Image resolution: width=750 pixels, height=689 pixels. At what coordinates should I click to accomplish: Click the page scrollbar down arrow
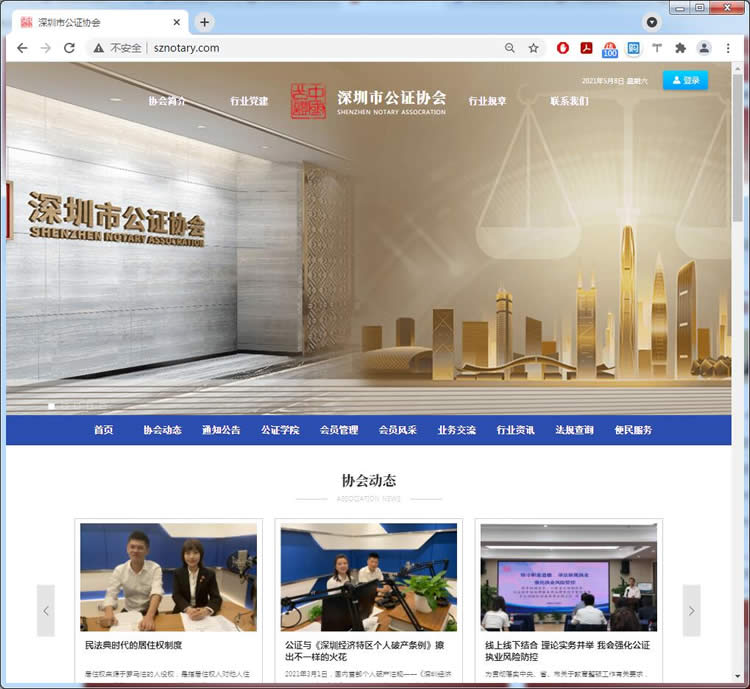[737, 677]
